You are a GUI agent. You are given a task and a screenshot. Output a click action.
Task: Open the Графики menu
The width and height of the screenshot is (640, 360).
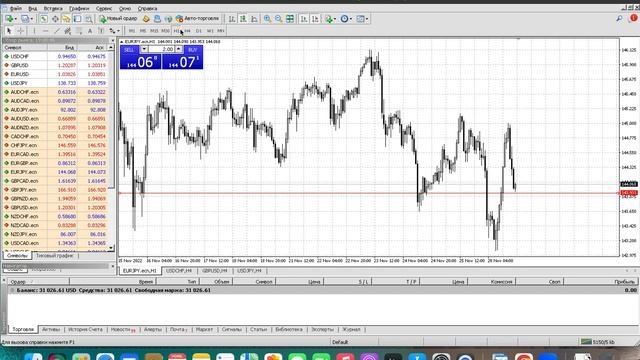(79, 8)
